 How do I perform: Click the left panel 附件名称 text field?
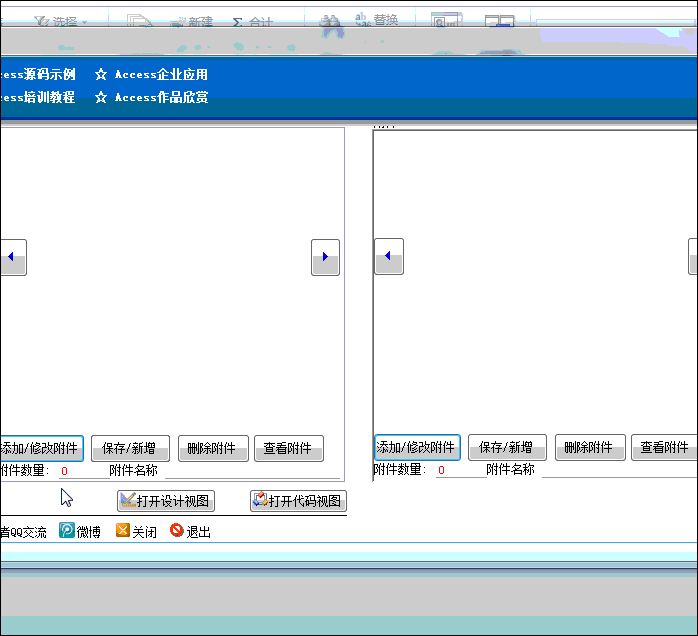(252, 471)
